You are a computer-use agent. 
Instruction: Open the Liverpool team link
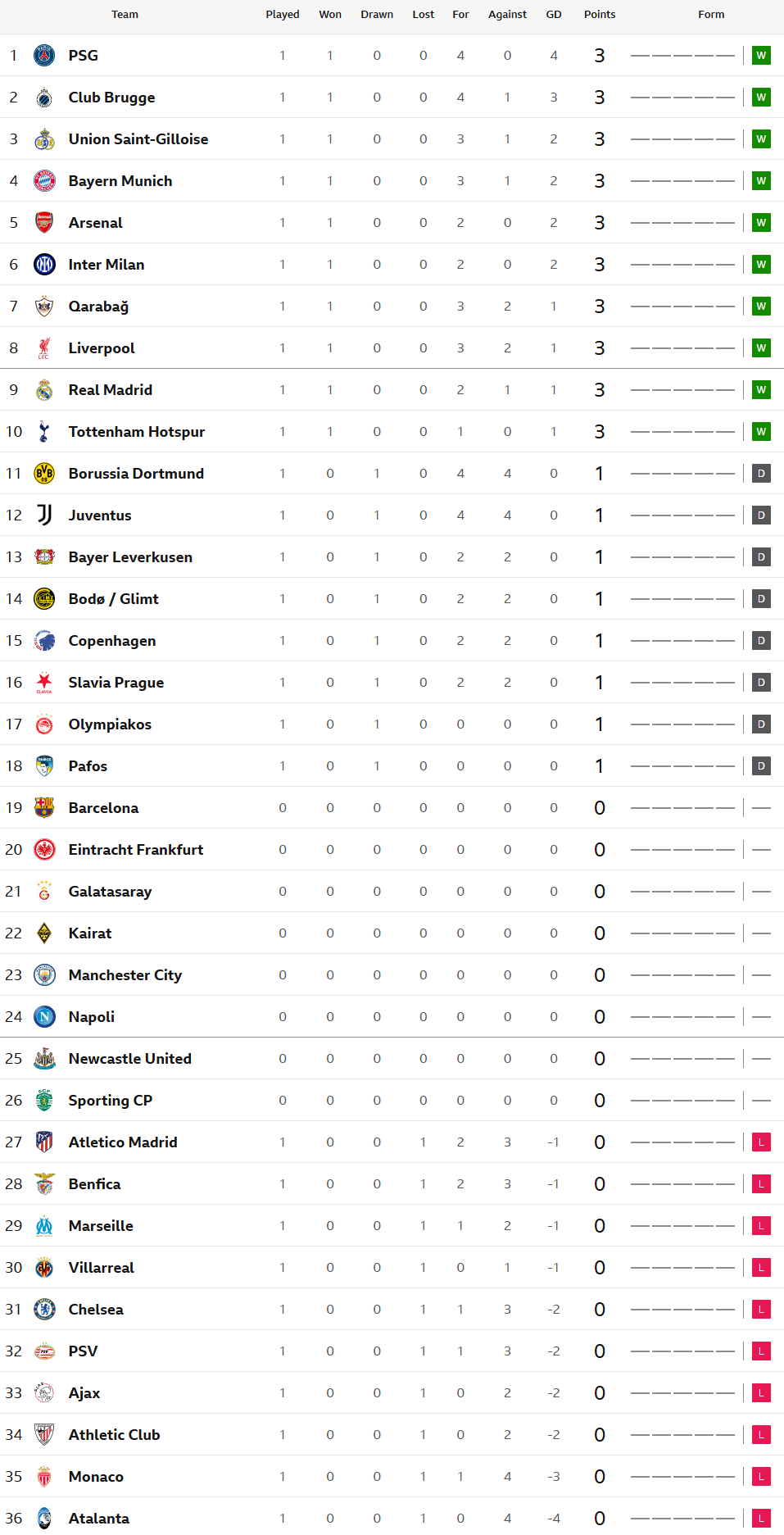(102, 348)
